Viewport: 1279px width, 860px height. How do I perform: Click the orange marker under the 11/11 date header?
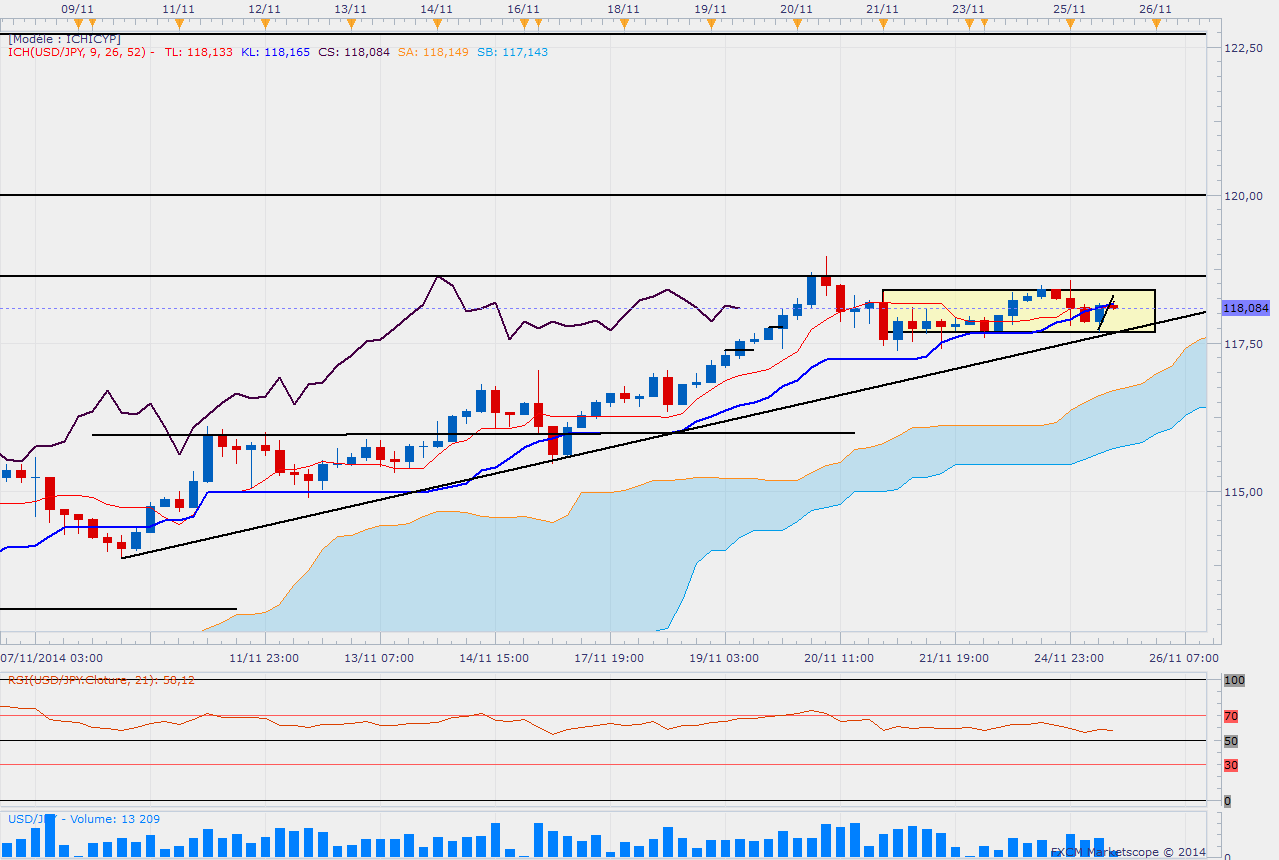click(x=178, y=22)
